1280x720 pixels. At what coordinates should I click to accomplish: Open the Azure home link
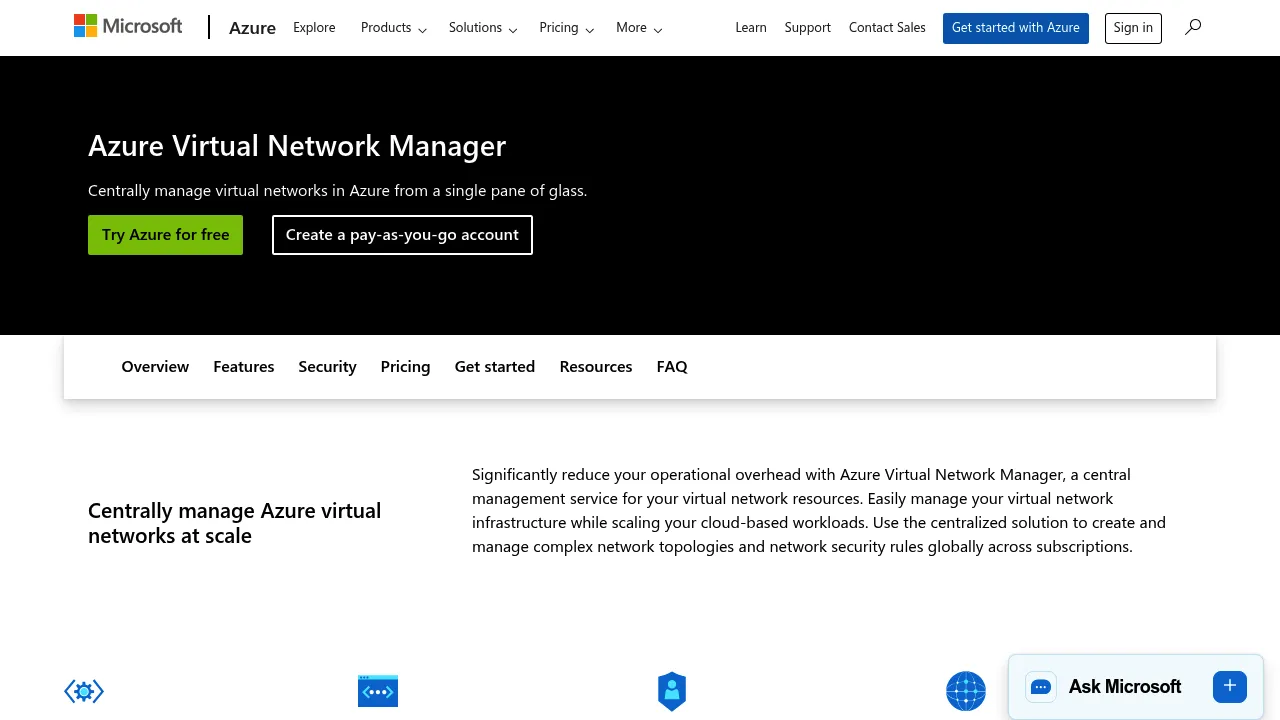click(x=252, y=28)
